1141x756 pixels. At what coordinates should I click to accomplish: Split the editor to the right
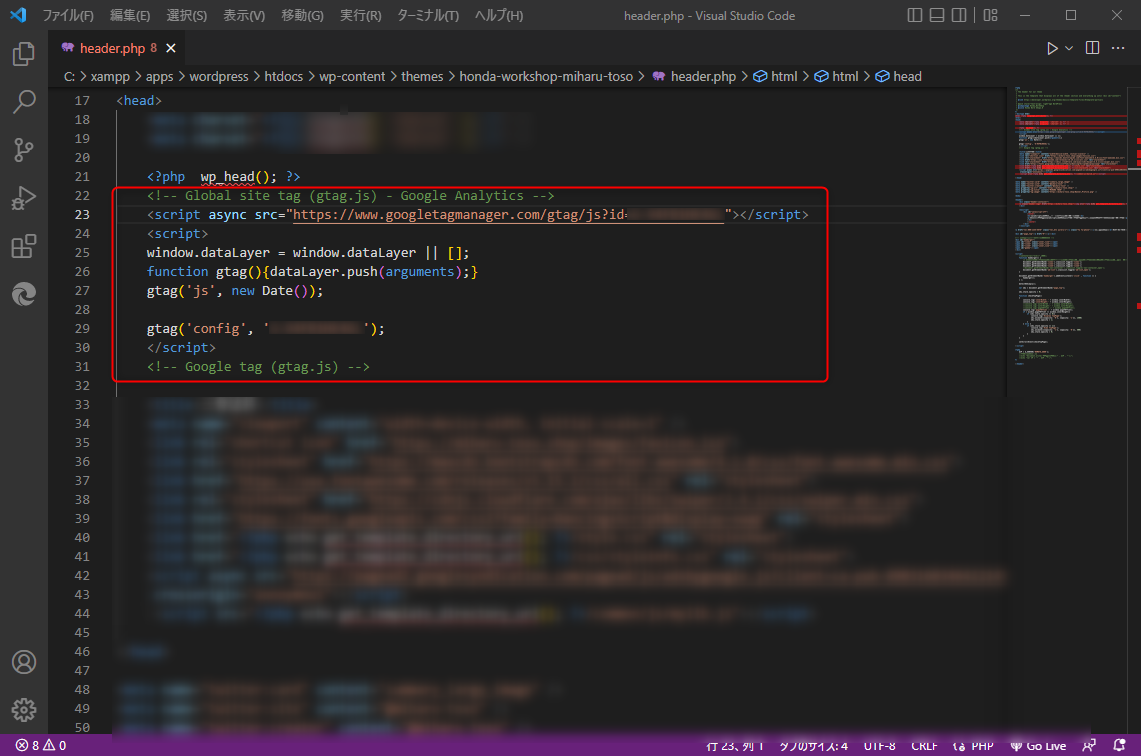pyautogui.click(x=1092, y=48)
